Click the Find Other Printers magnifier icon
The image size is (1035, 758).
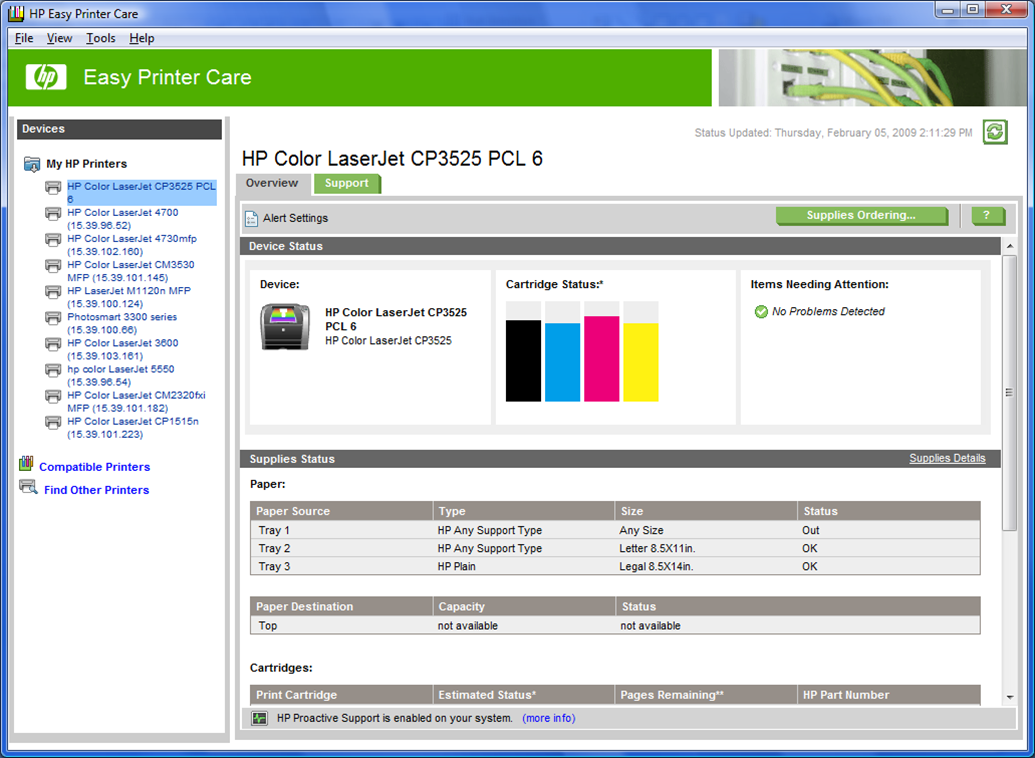tap(28, 487)
